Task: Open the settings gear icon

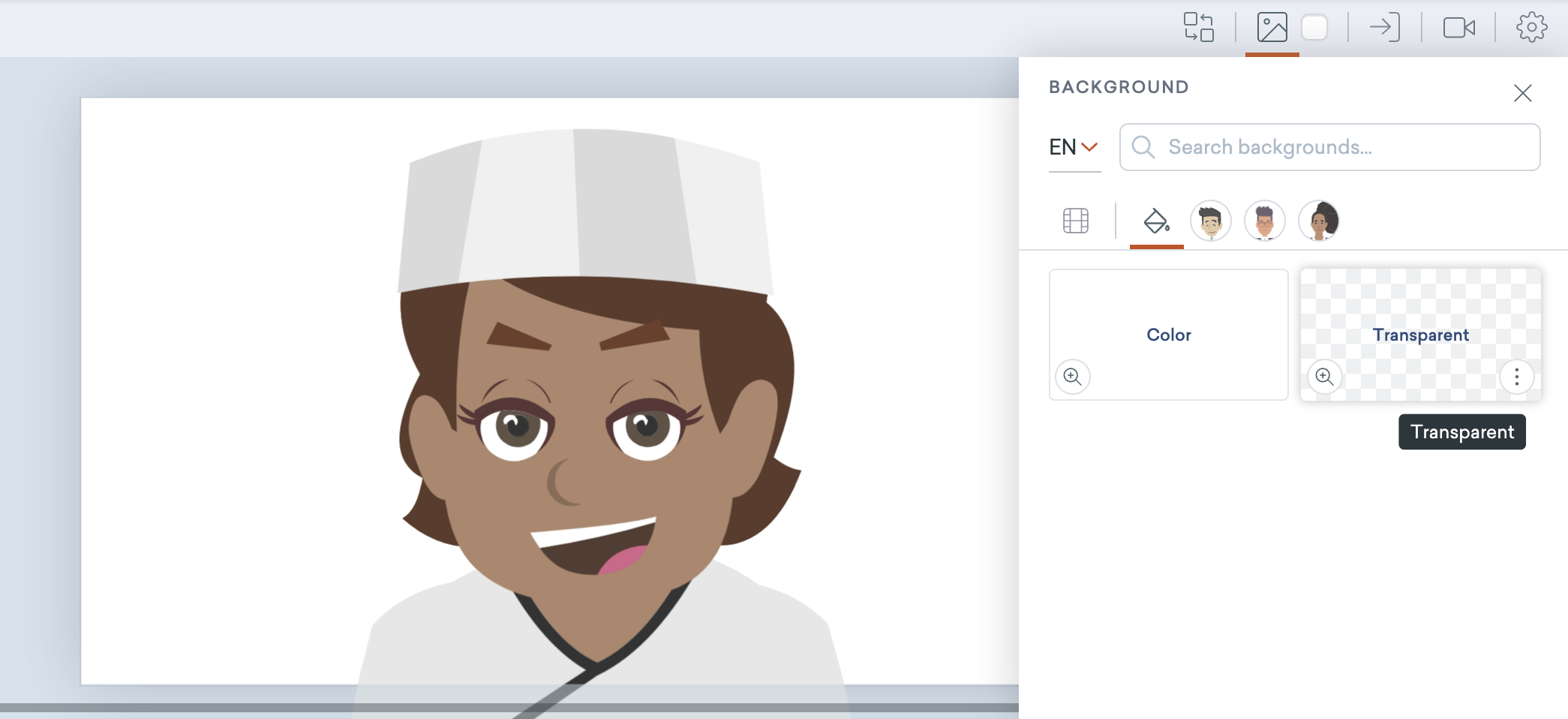Action: pyautogui.click(x=1531, y=27)
